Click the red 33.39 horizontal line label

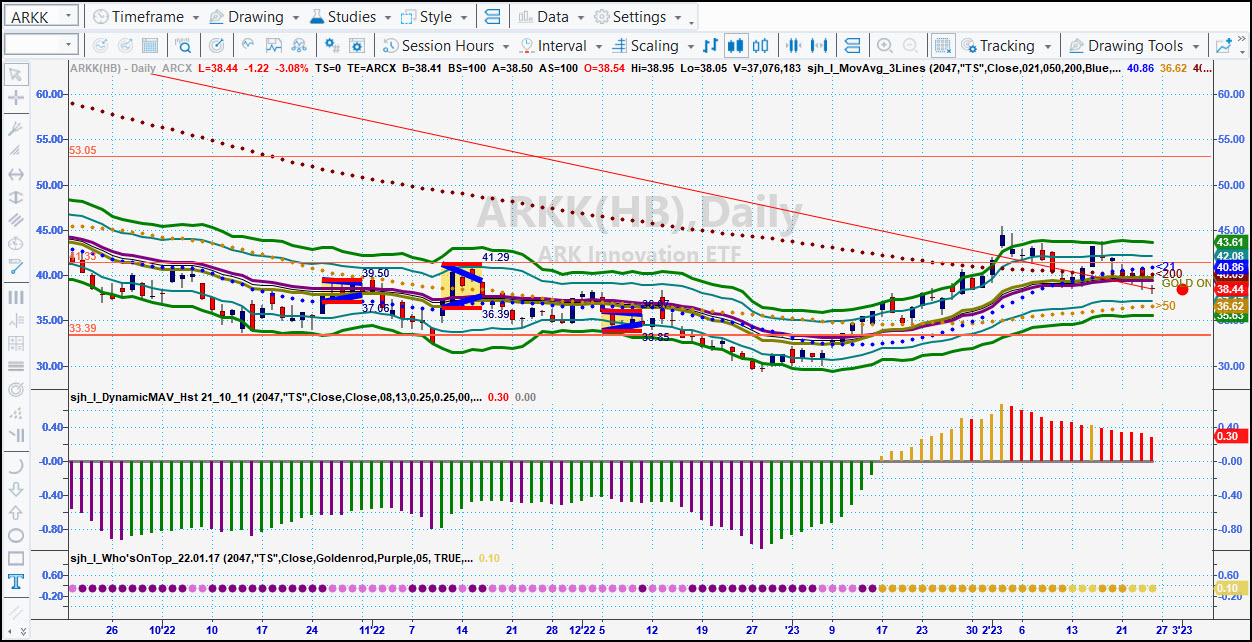[83, 328]
